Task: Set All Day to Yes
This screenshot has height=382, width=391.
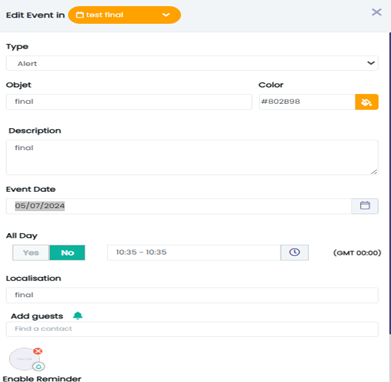Action: 31,253
